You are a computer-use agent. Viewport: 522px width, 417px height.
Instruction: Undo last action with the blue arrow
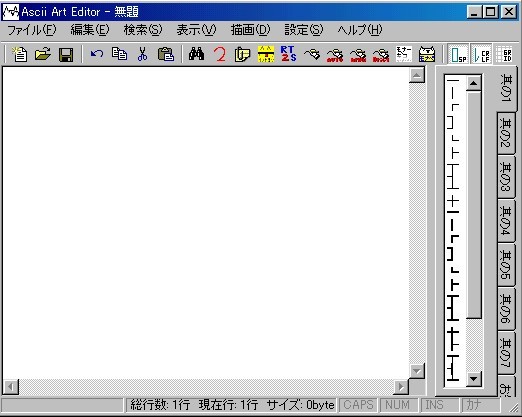point(97,54)
